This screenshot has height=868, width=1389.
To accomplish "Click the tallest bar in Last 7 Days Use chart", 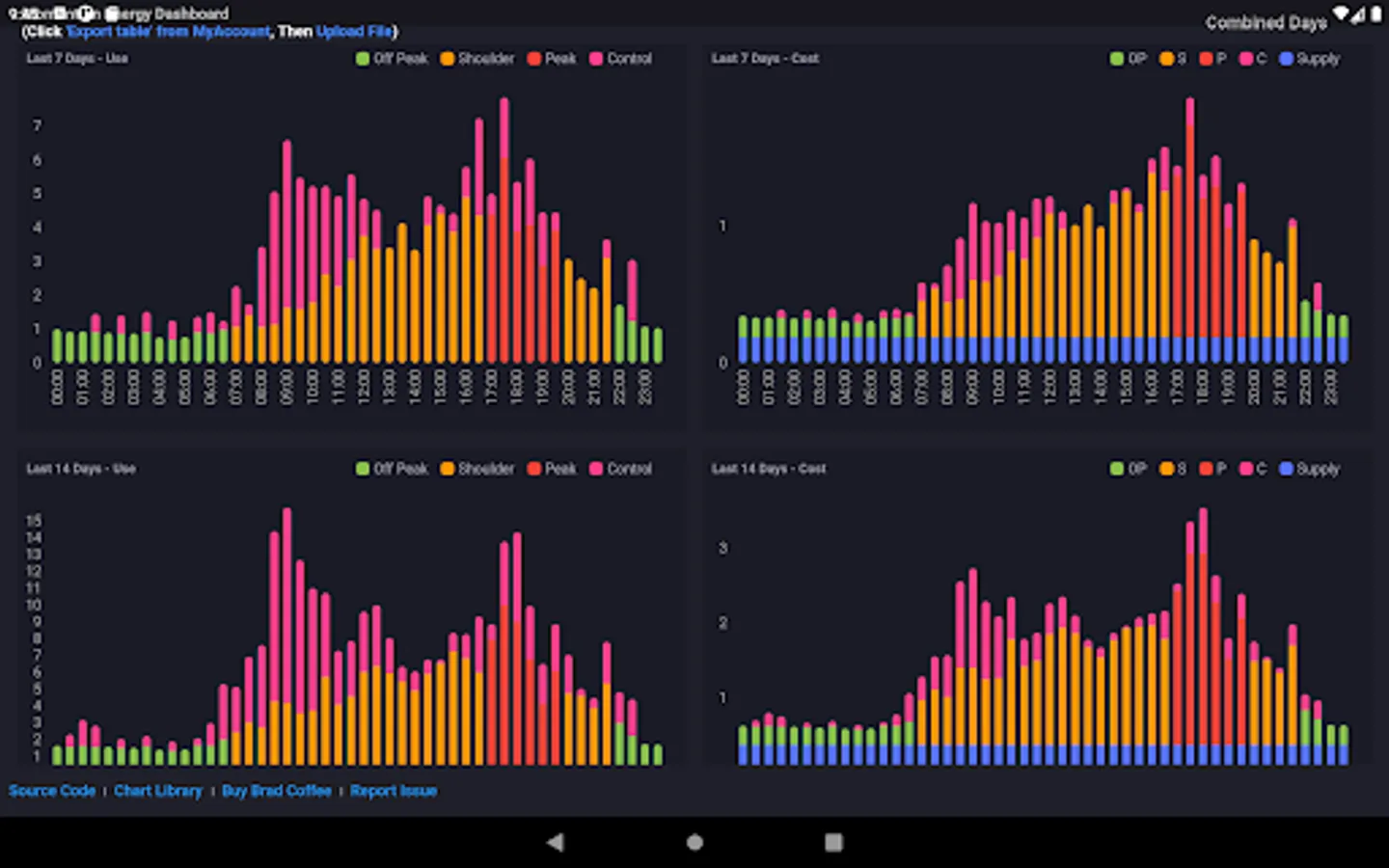I will [x=504, y=230].
